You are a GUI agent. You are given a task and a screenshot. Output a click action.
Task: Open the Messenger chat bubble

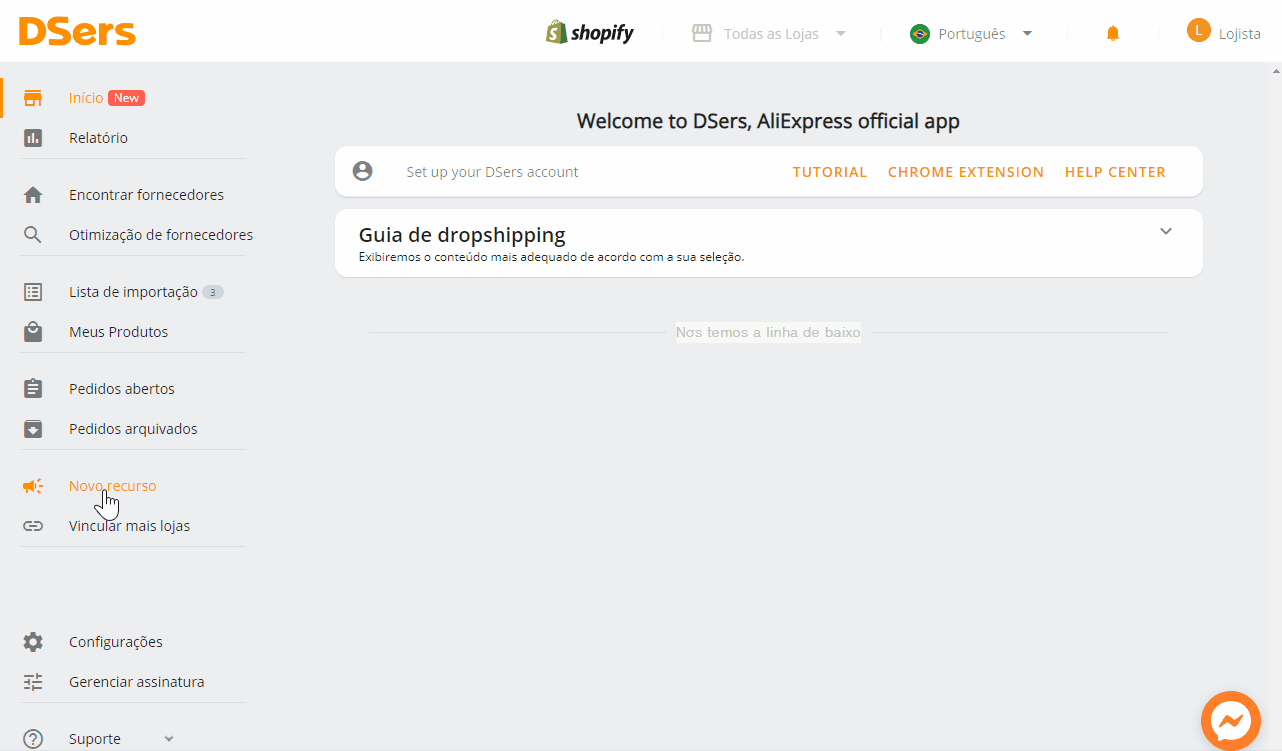1231,721
